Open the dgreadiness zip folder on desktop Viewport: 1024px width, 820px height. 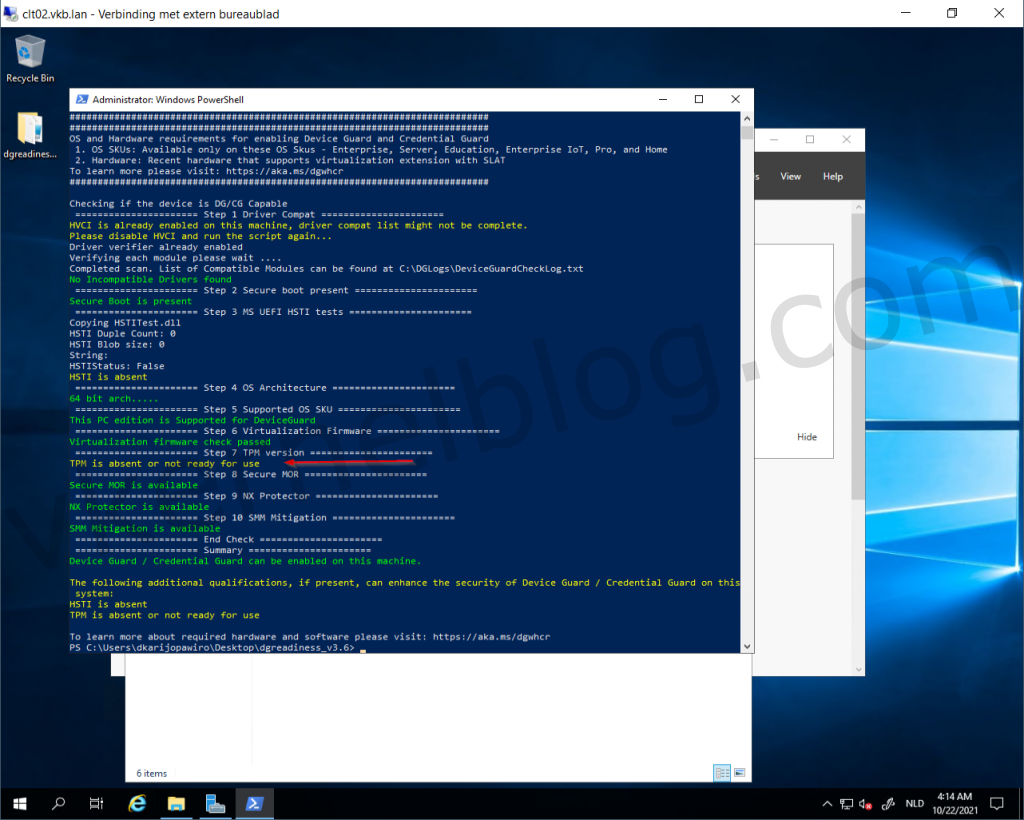click(30, 135)
